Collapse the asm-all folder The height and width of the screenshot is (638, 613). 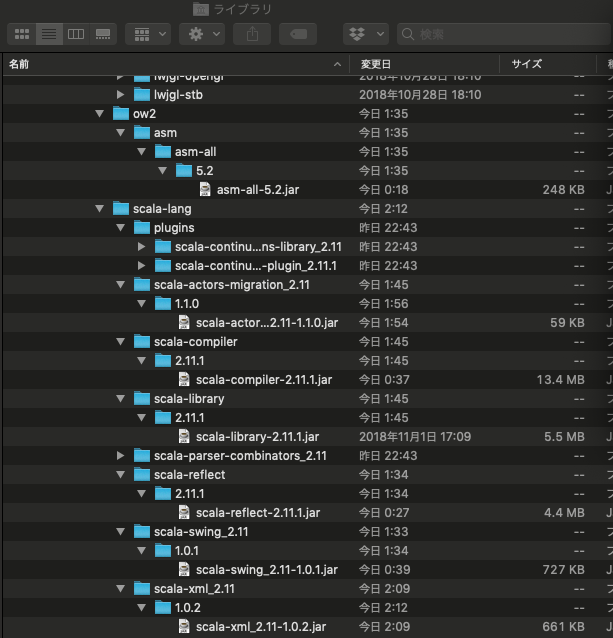click(x=142, y=152)
